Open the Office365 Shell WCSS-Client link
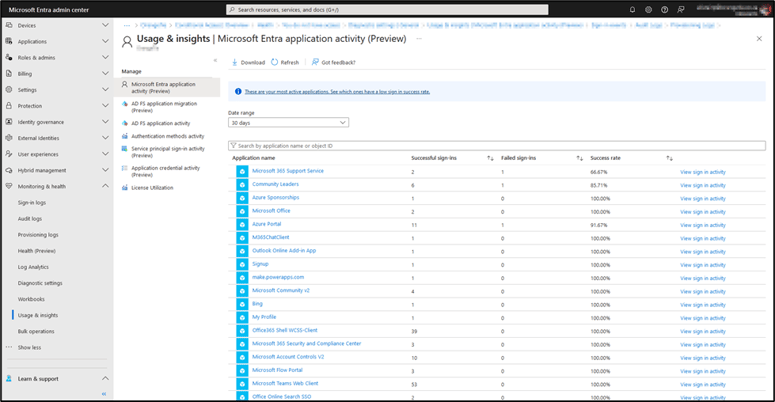 pos(285,330)
